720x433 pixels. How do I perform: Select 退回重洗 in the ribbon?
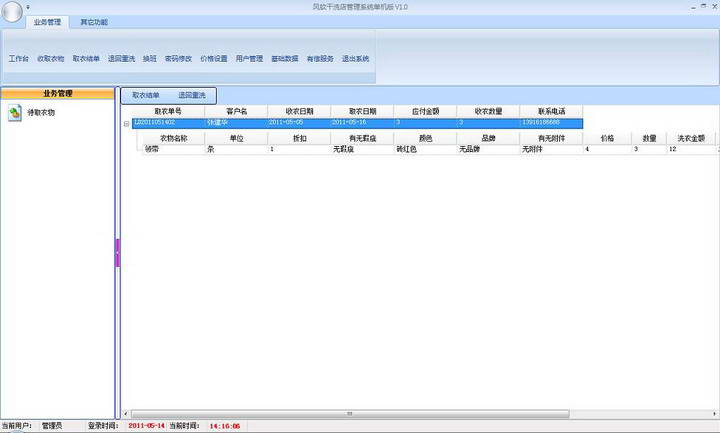pyautogui.click(x=122, y=59)
